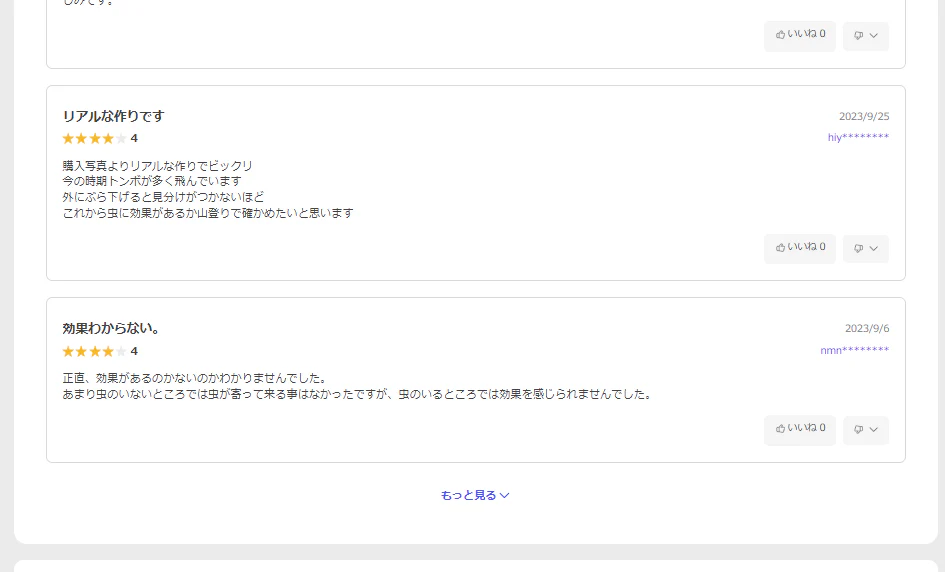Click the gray fifth star in リアルな作りです review
Image resolution: width=945 pixels, height=572 pixels.
click(121, 139)
